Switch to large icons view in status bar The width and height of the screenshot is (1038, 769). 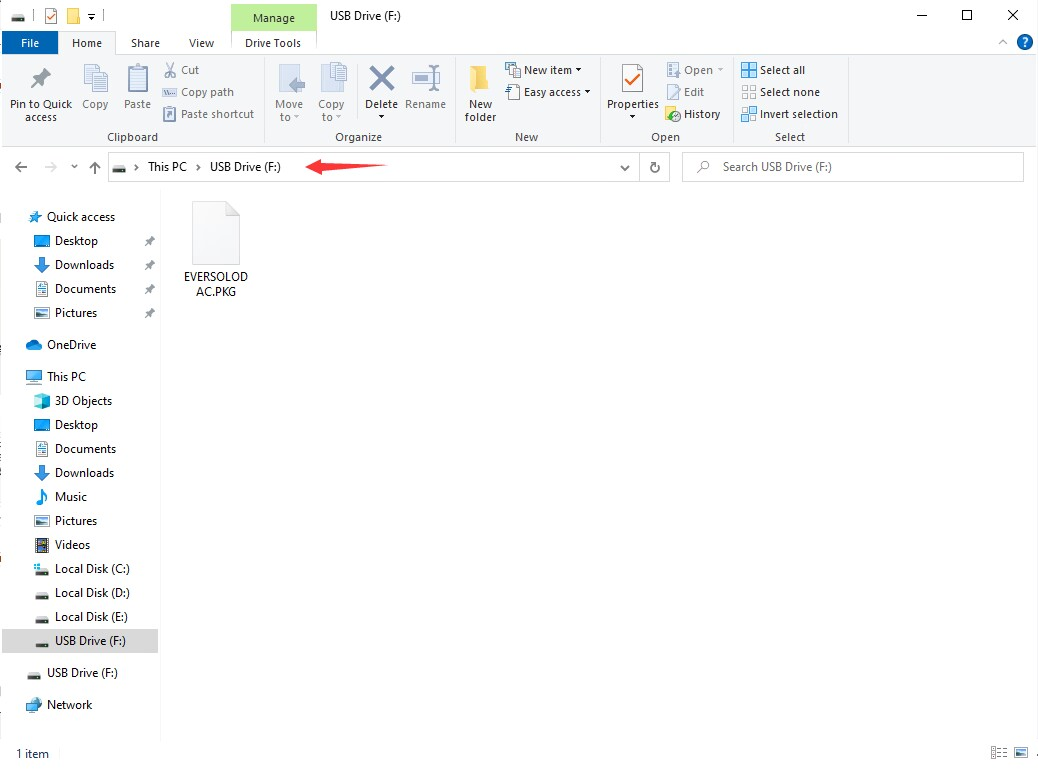coord(1021,753)
